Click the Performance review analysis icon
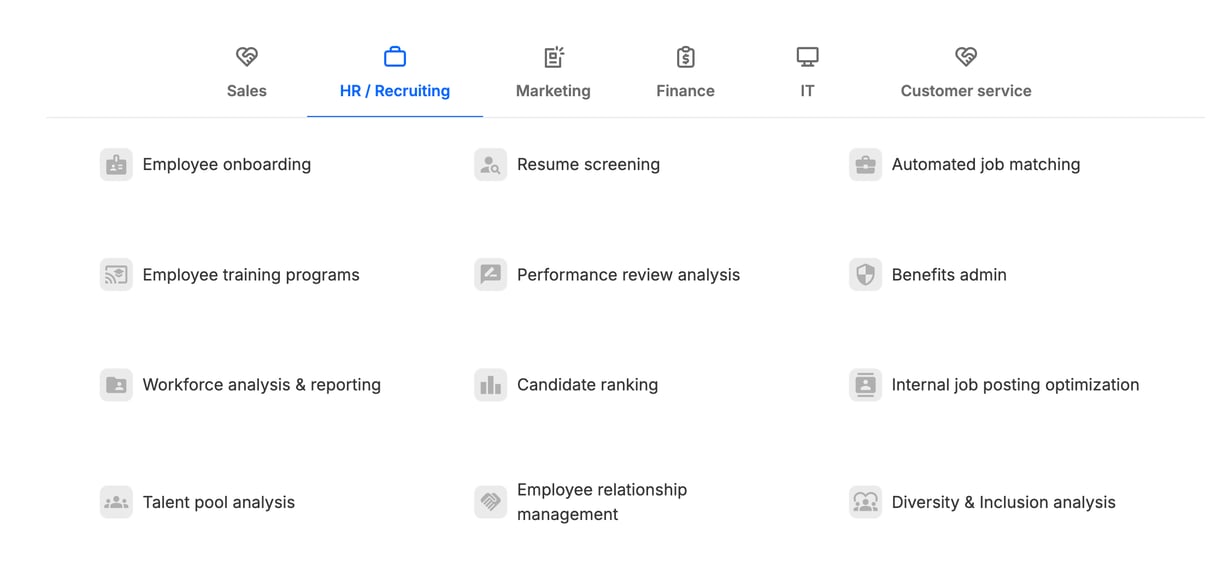Image resolution: width=1224 pixels, height=584 pixels. point(490,275)
